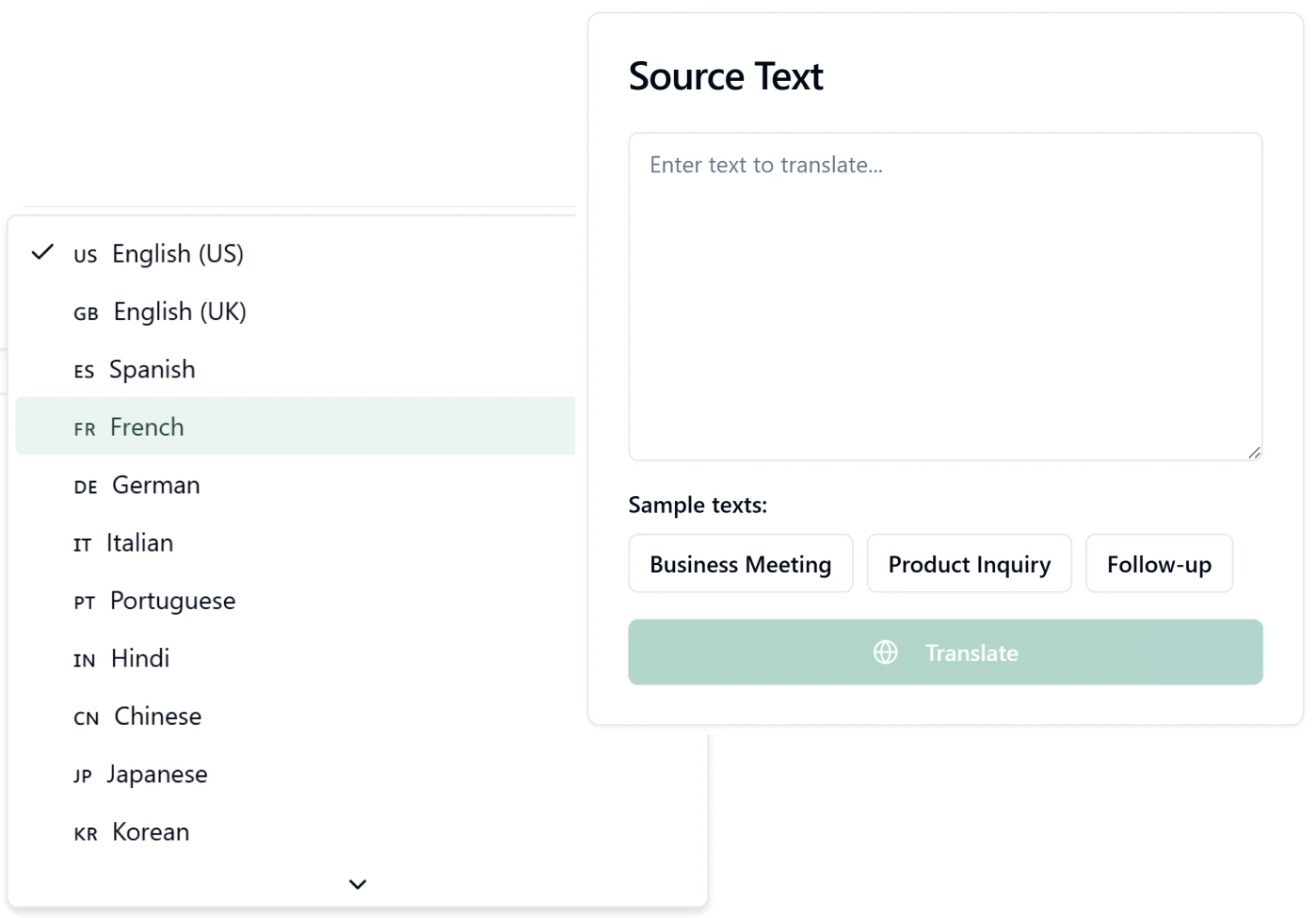Select Japanese from the list

[x=156, y=774]
